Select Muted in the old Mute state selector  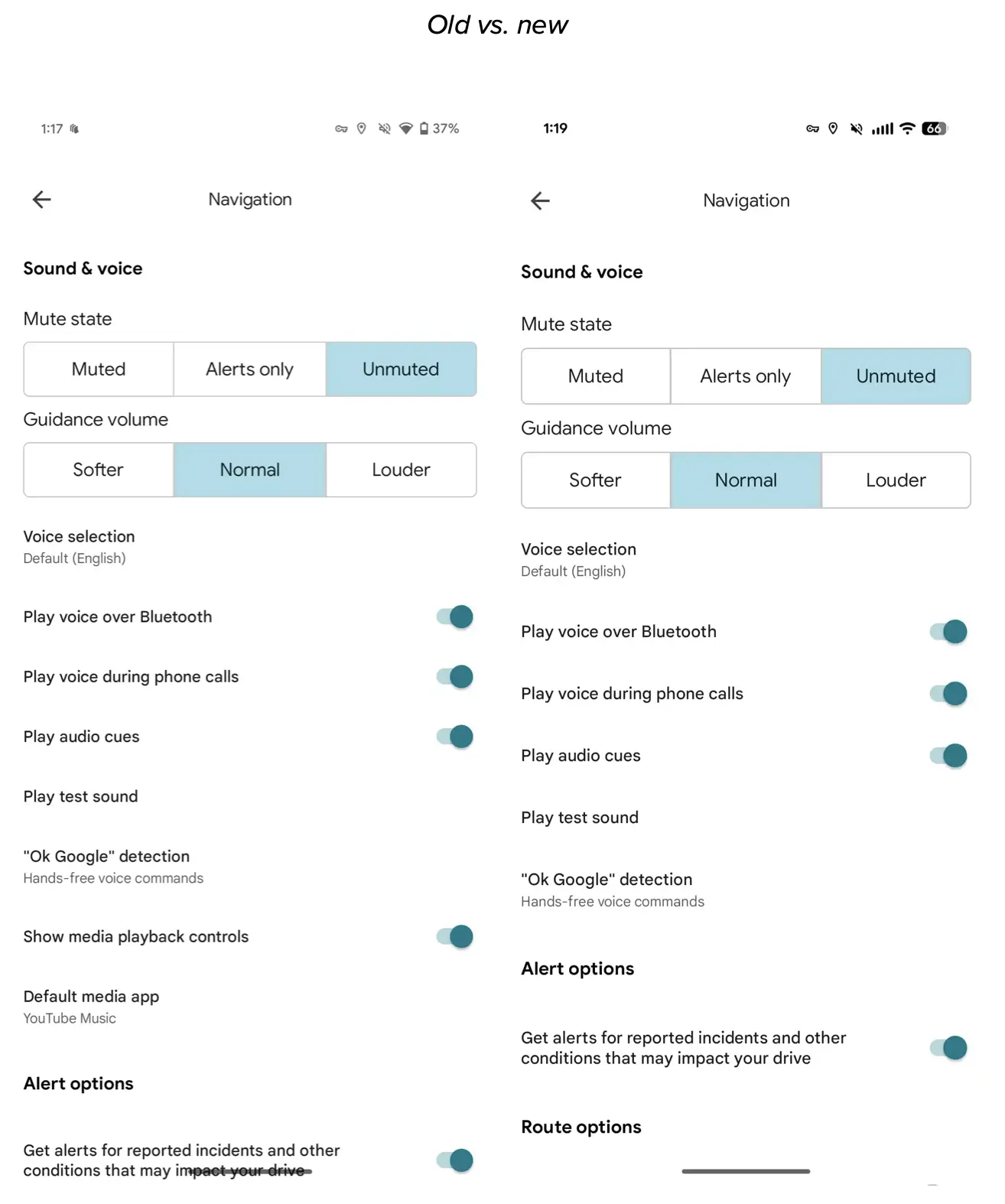tap(98, 369)
